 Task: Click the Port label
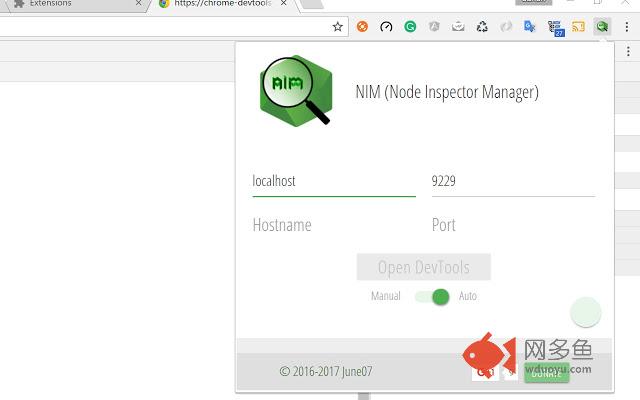(444, 225)
